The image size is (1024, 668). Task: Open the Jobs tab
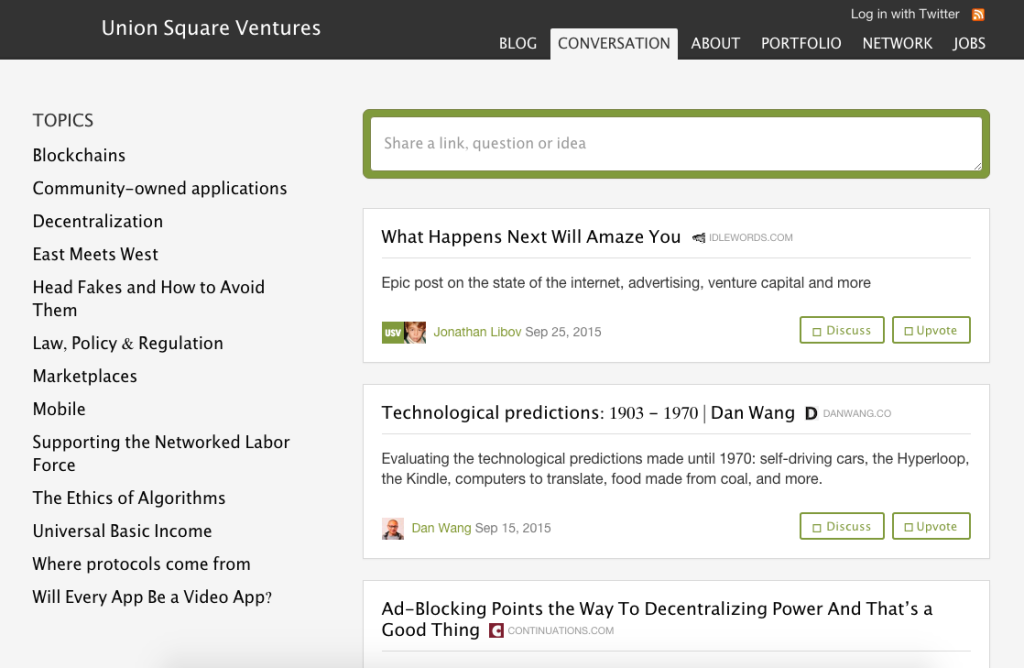point(969,44)
